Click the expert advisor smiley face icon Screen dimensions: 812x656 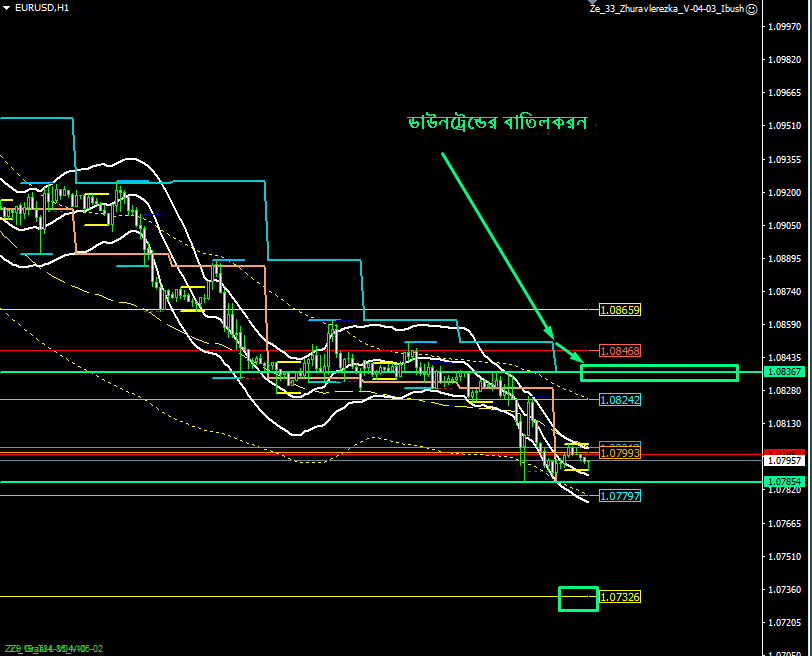[752, 8]
